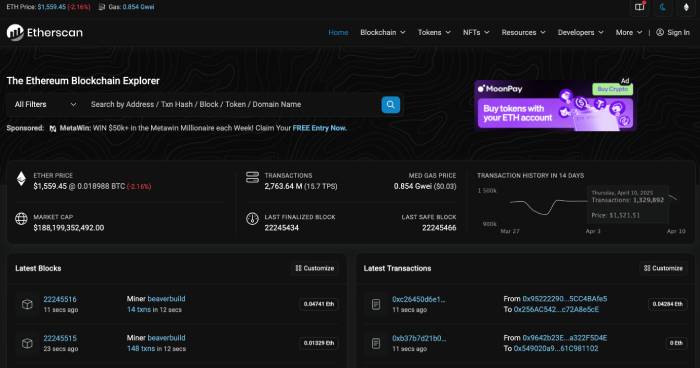Open the All Filters dropdown
The height and width of the screenshot is (368, 700).
point(45,105)
